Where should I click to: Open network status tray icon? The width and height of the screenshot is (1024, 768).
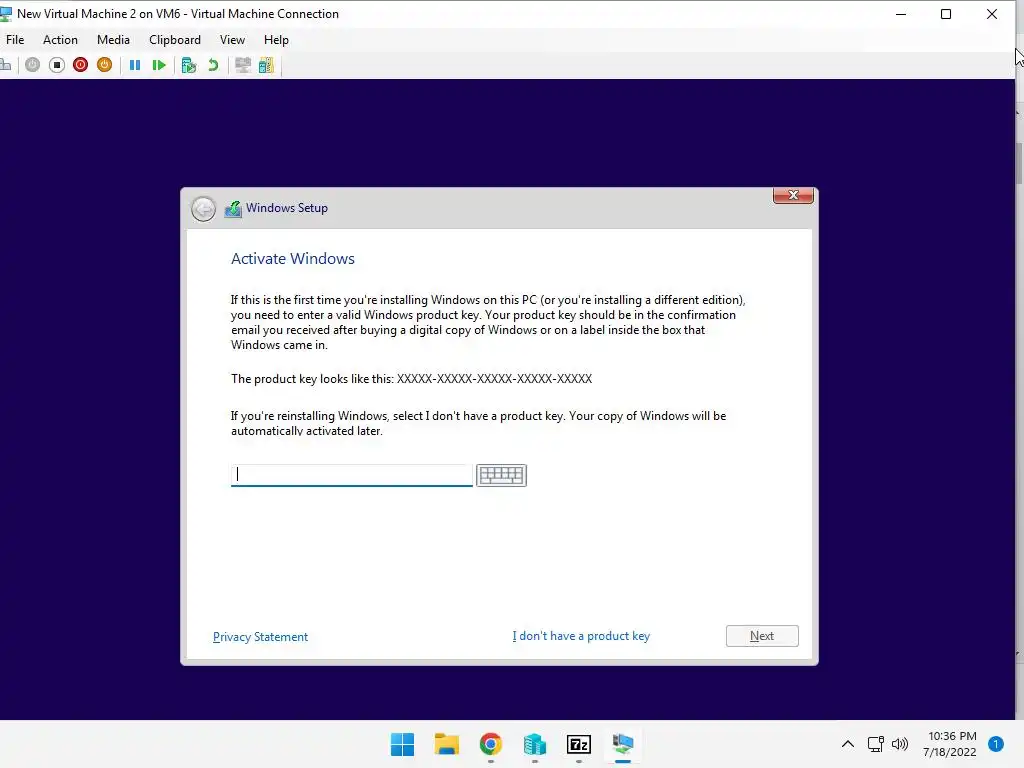[x=875, y=744]
